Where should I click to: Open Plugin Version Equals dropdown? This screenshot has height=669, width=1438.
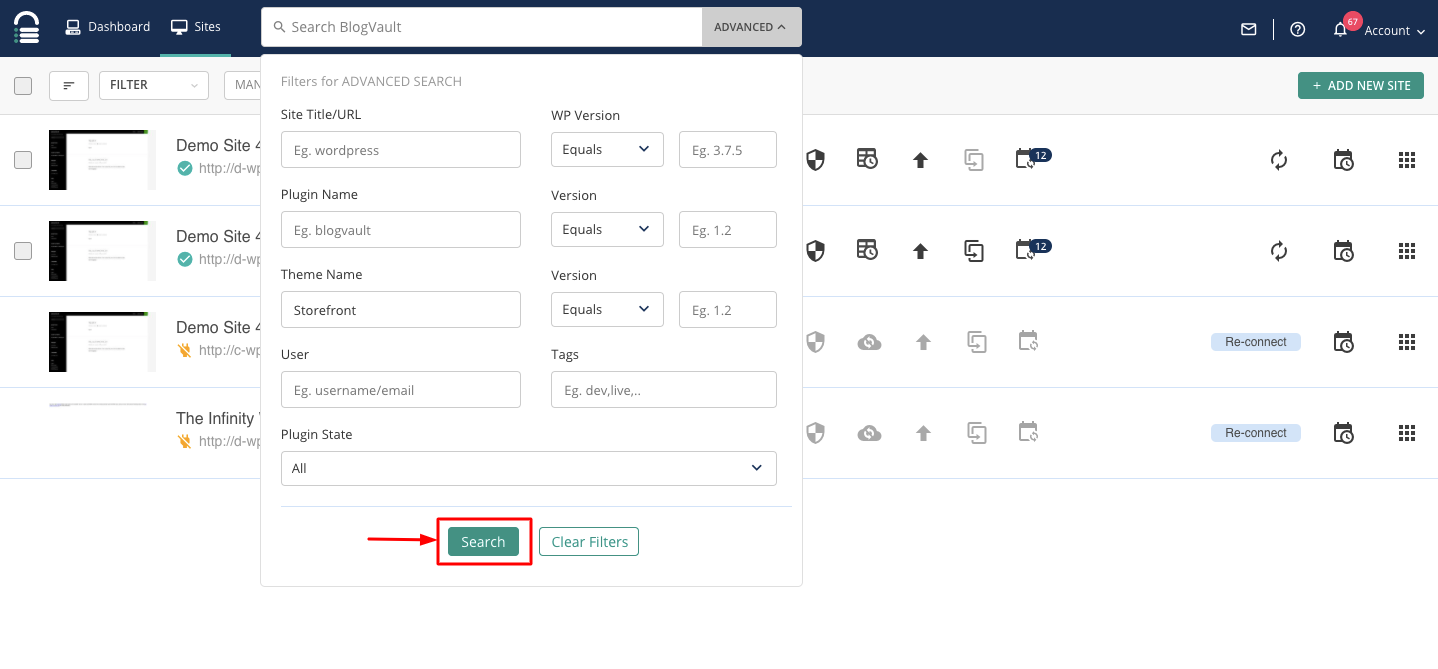click(607, 229)
